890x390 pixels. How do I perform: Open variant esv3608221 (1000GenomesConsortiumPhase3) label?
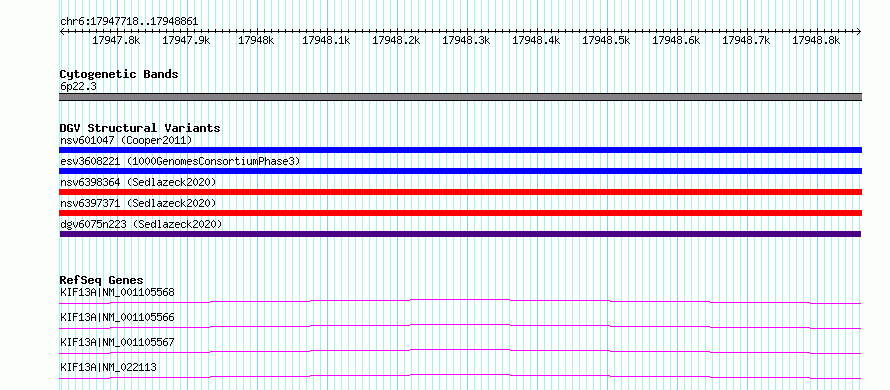click(x=180, y=161)
